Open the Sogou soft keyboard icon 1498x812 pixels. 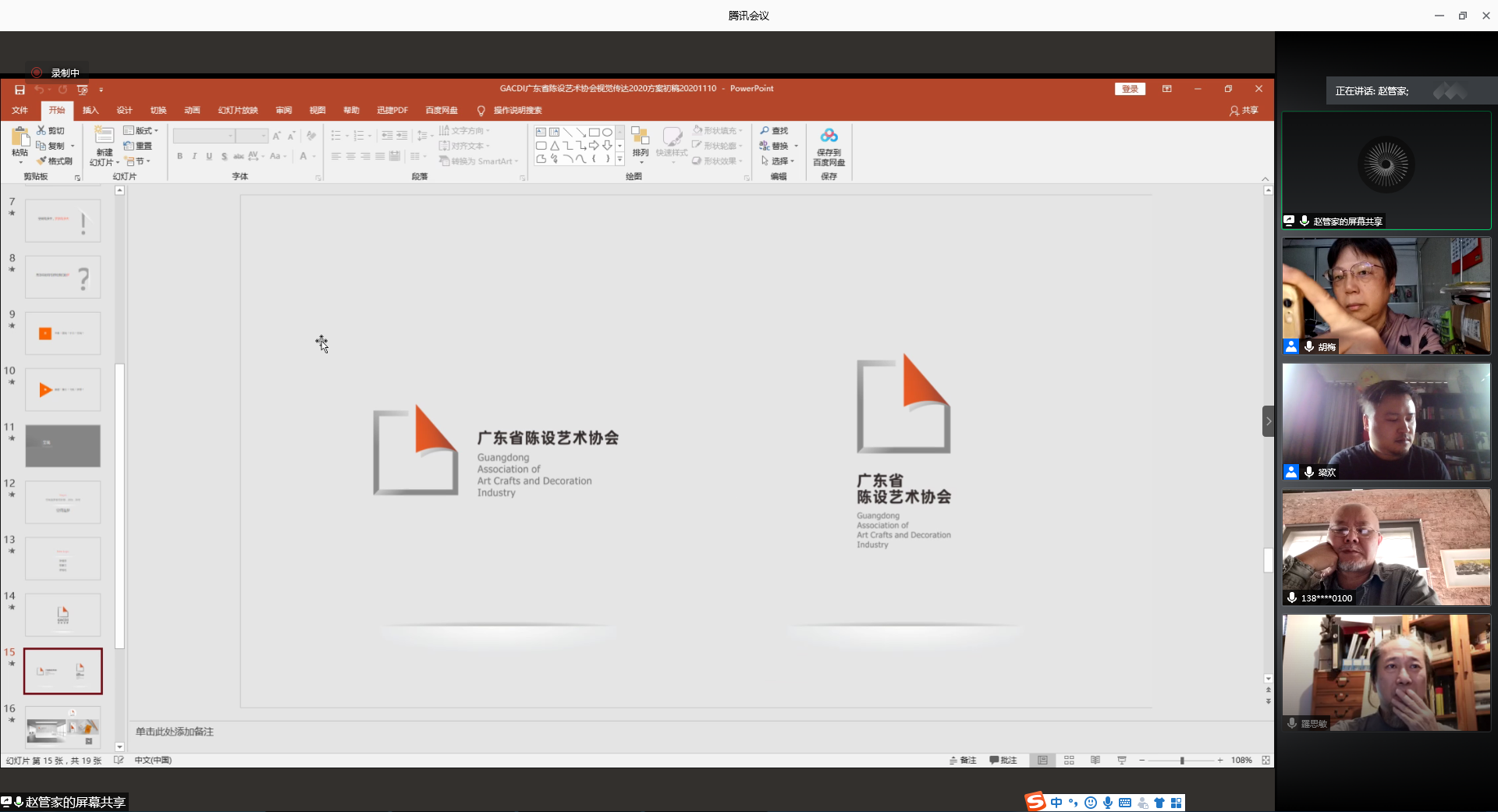point(1125,803)
